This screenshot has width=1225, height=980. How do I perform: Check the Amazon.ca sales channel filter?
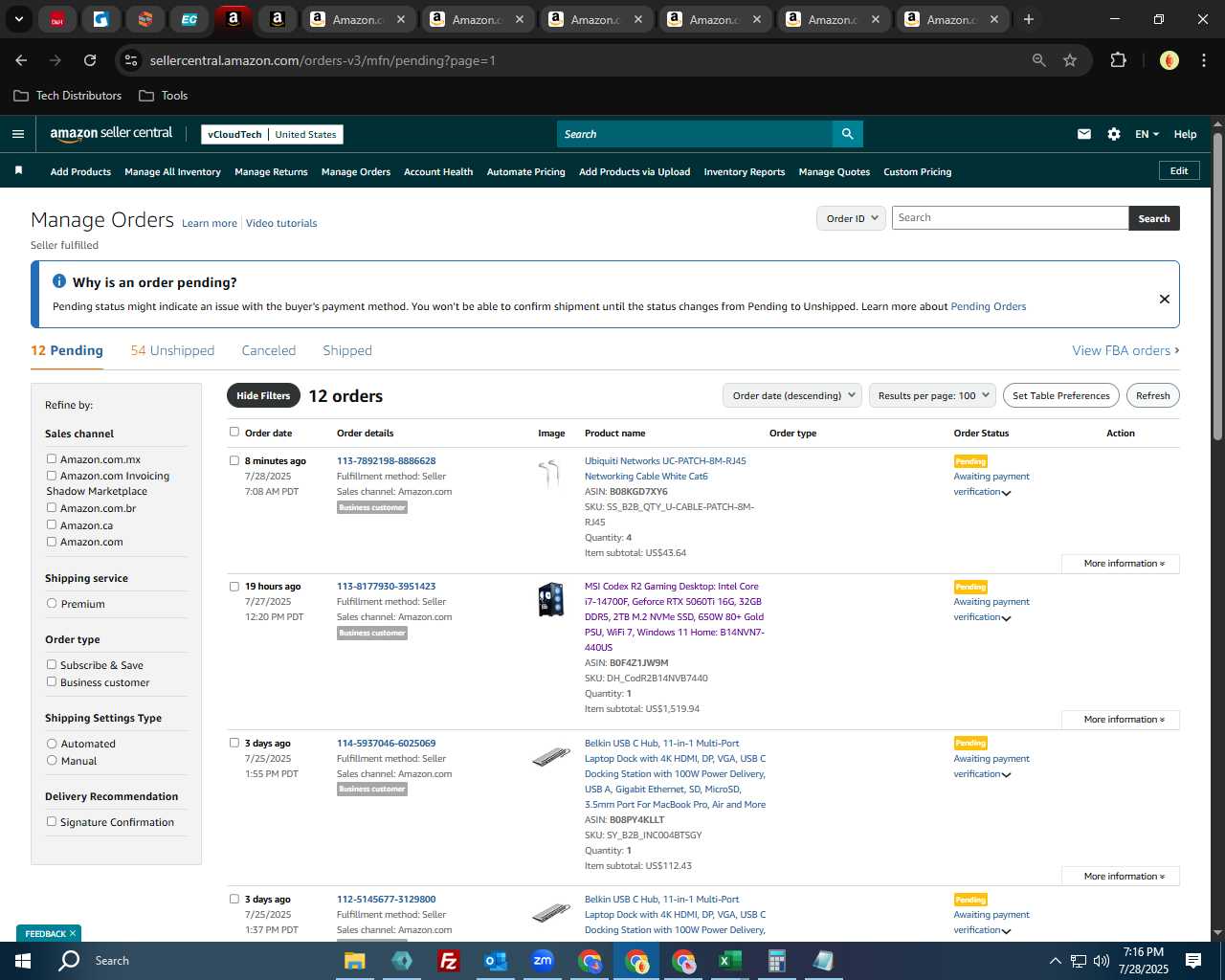pyautogui.click(x=52, y=525)
